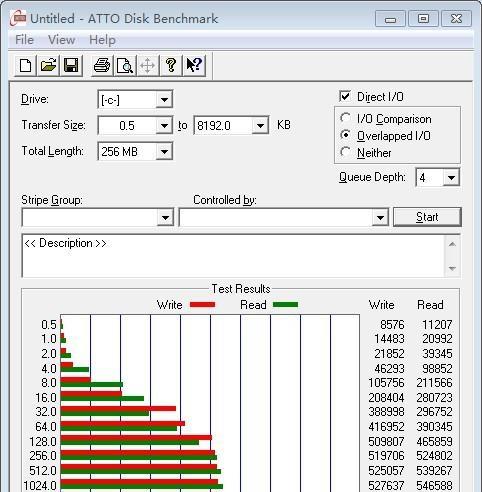Save results with the floppy disk icon
The width and height of the screenshot is (482, 492).
click(x=71, y=65)
